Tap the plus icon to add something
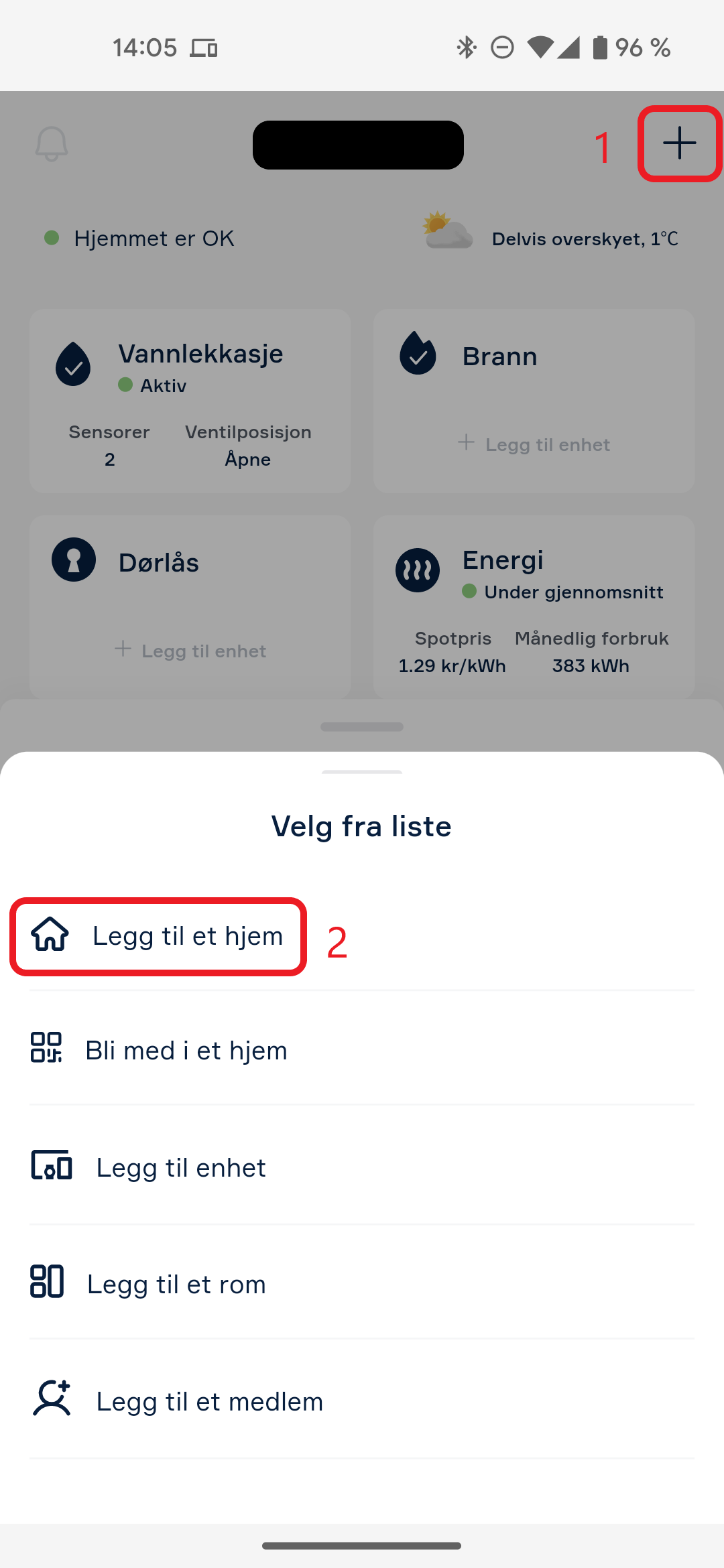The image size is (724, 1568). point(680,143)
